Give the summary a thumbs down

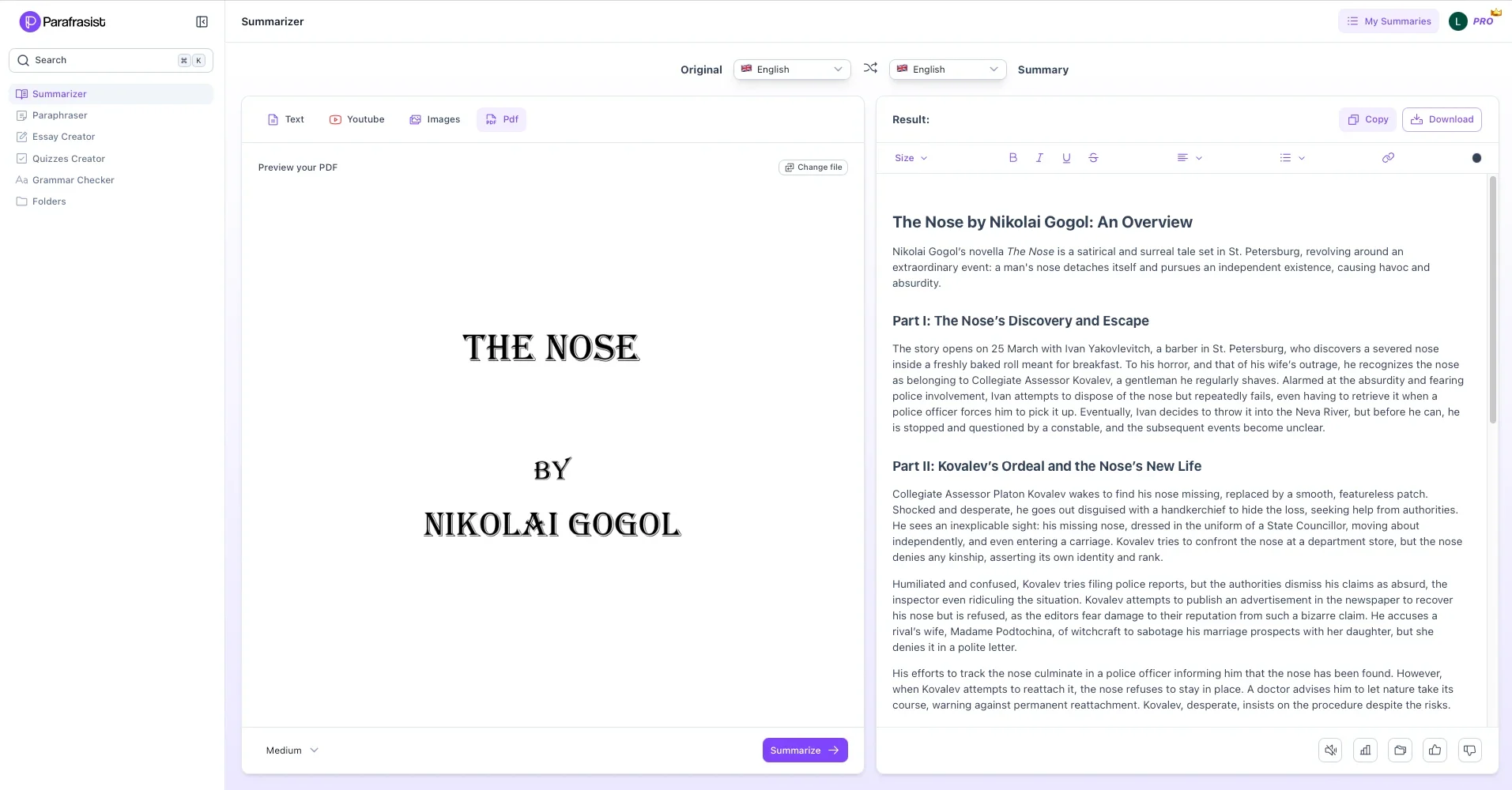pos(1469,750)
